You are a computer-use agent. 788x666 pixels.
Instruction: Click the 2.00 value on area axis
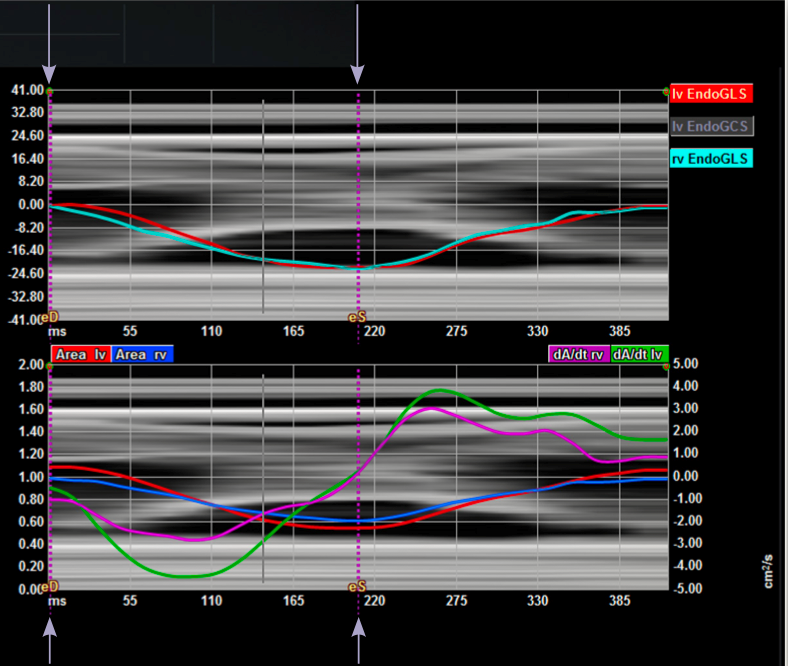[31, 364]
